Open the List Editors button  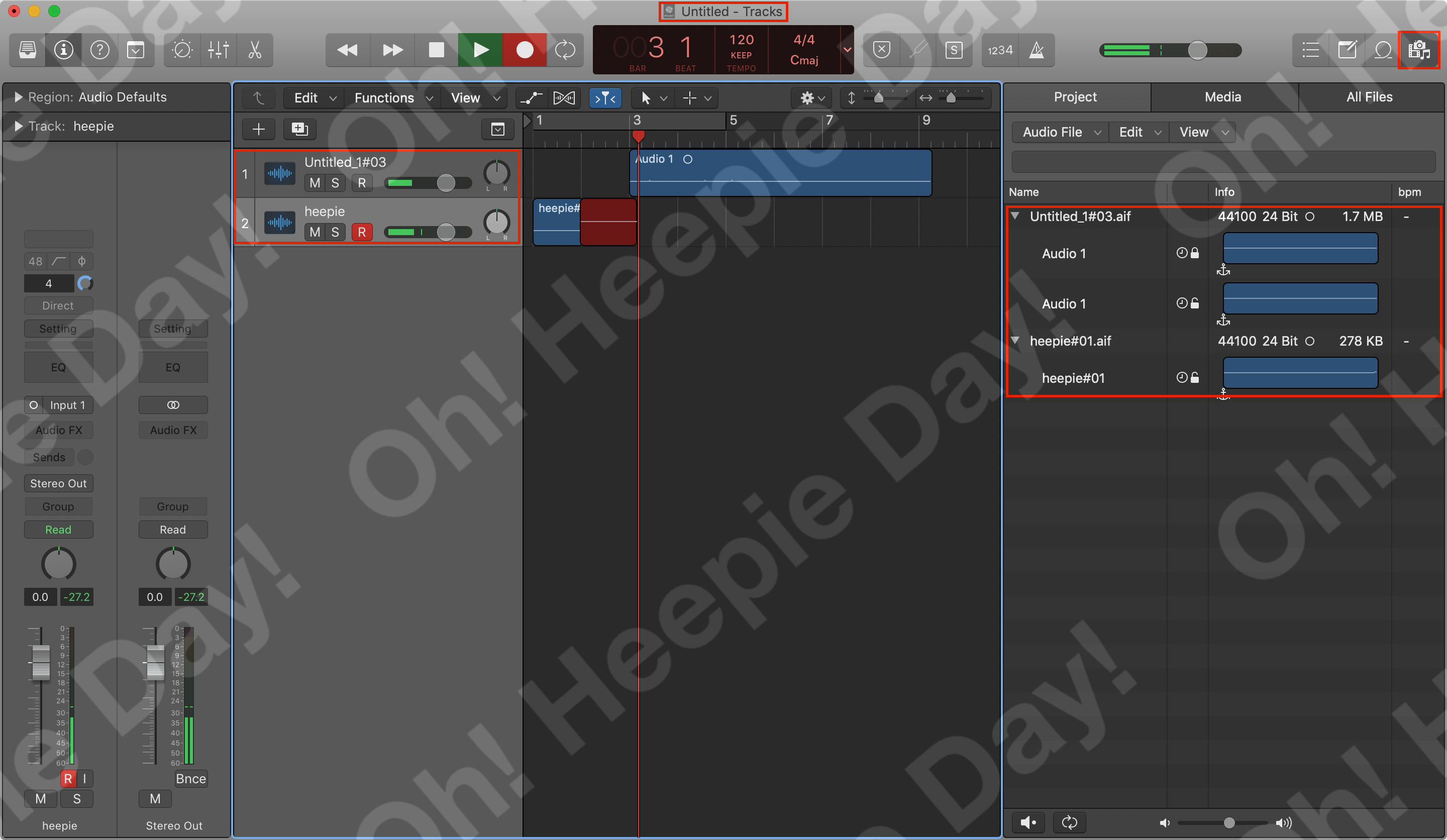(x=1310, y=51)
